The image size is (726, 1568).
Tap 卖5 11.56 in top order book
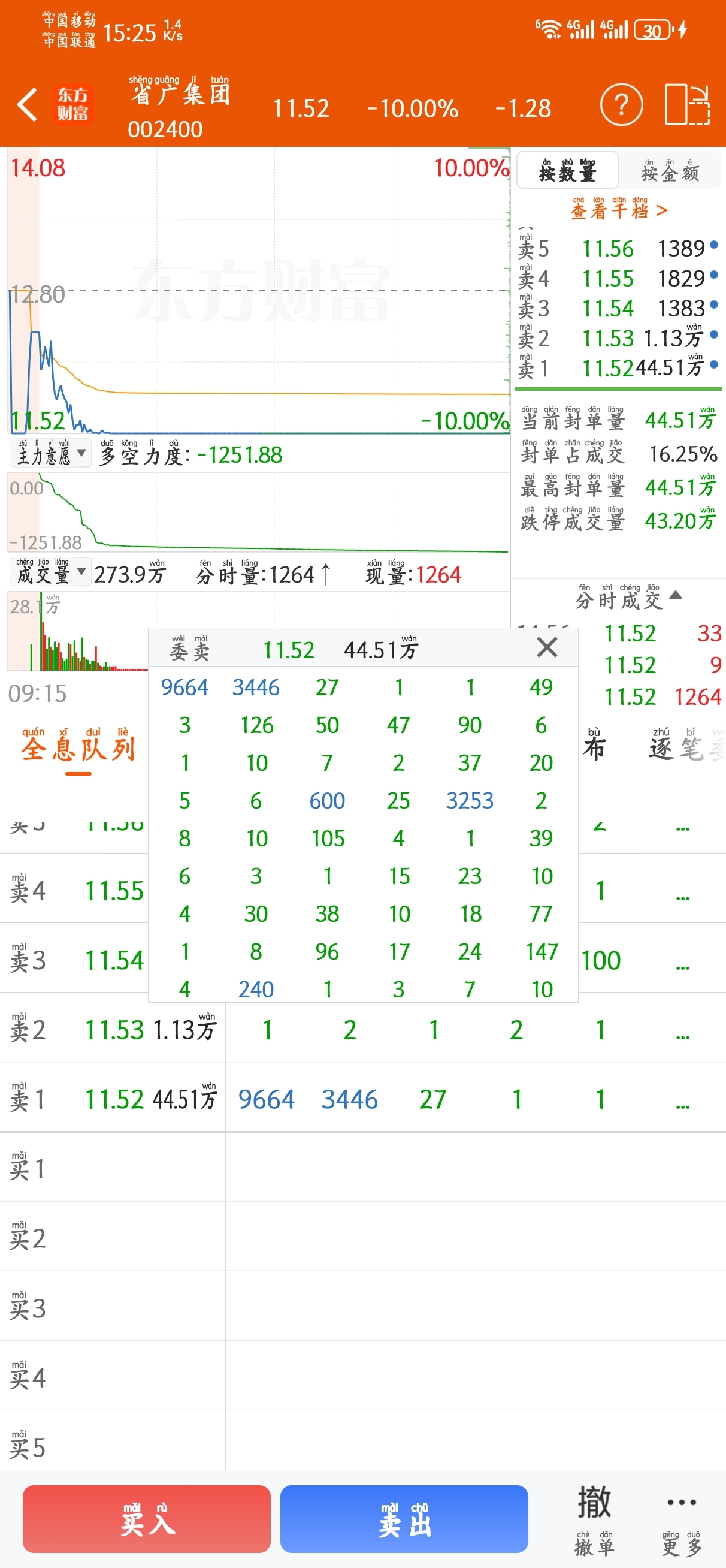(616, 248)
